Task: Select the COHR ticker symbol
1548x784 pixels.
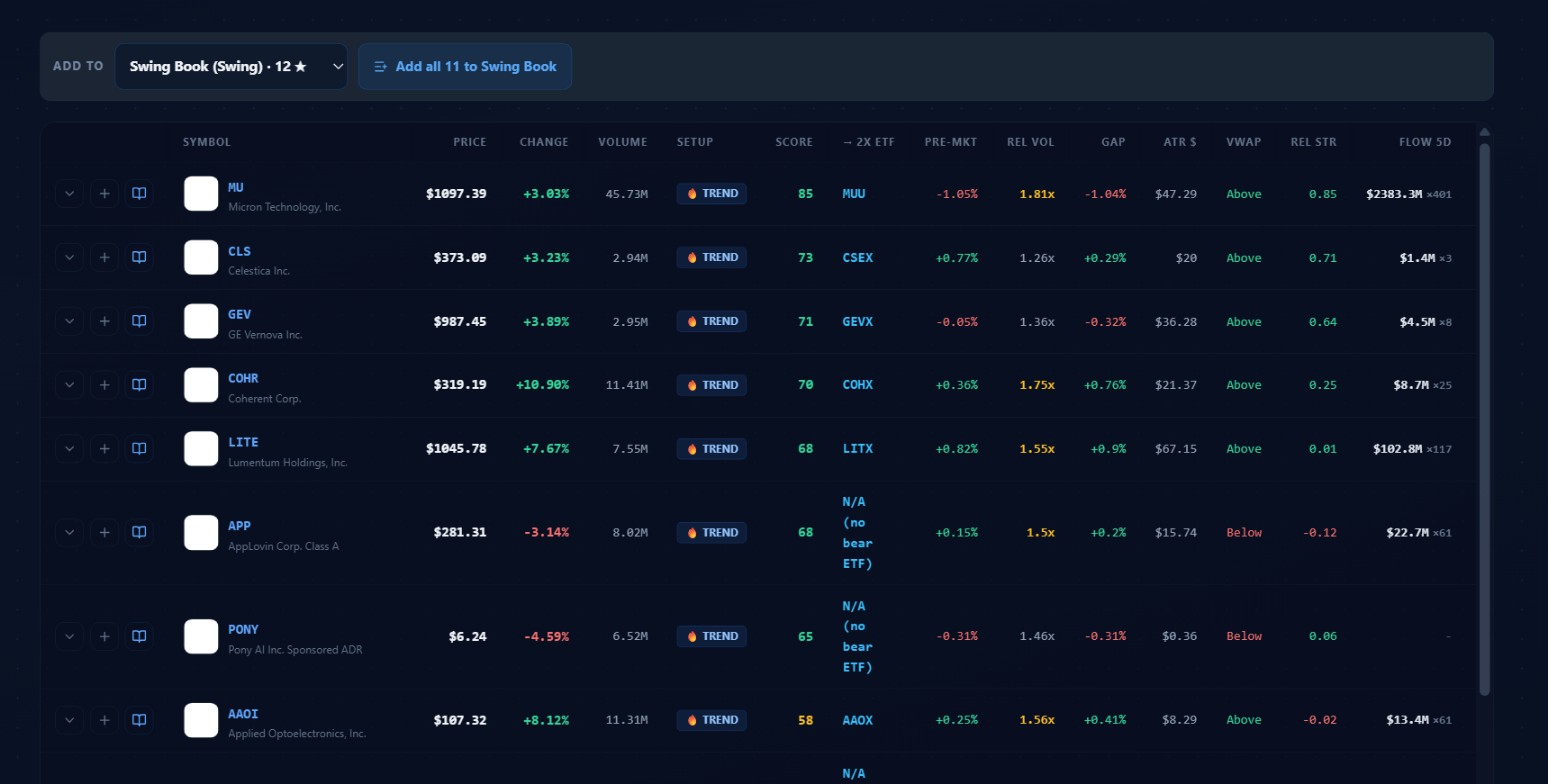Action: [x=243, y=379]
